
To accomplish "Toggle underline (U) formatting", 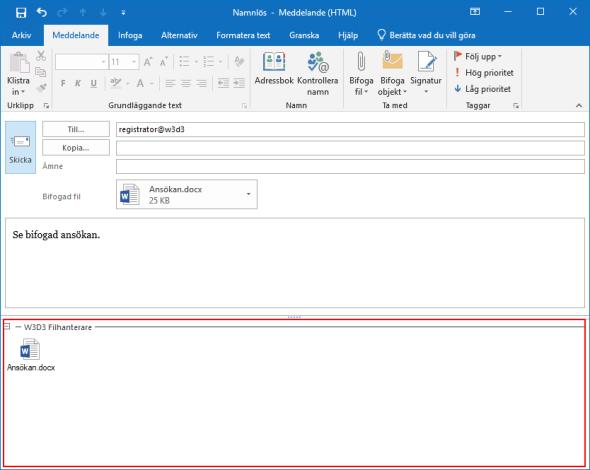I will click(x=93, y=83).
